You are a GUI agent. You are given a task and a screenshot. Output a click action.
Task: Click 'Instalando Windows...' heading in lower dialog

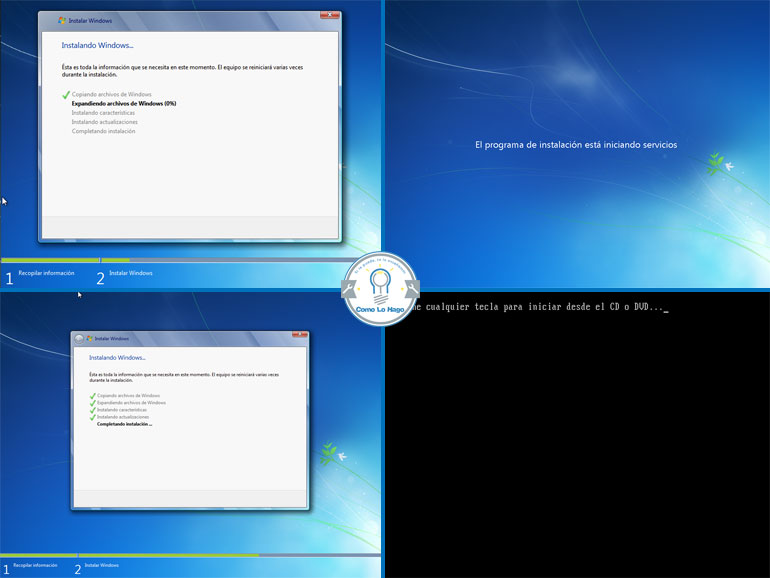click(117, 358)
